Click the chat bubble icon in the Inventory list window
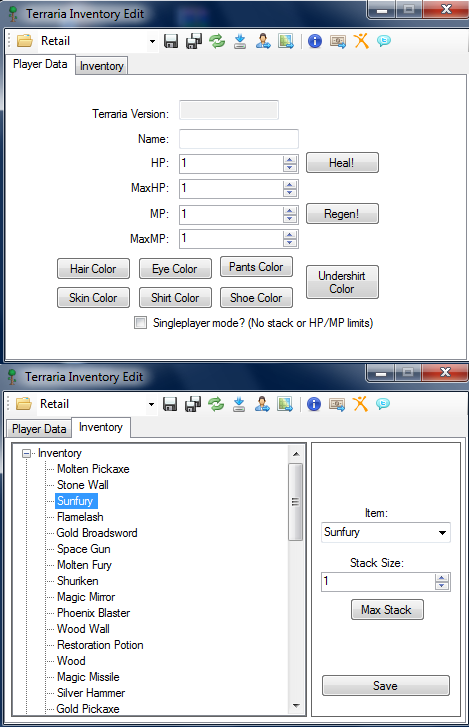Screen dimensions: 469x727 pos(383,404)
